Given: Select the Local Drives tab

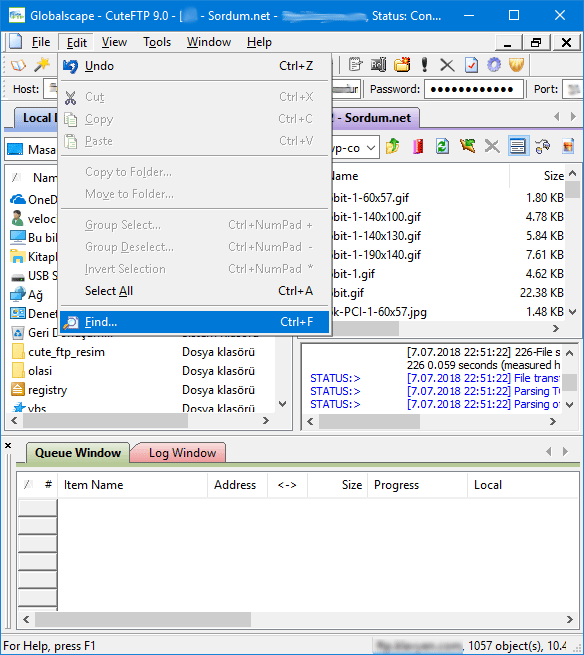Looking at the screenshot, I should coord(37,118).
